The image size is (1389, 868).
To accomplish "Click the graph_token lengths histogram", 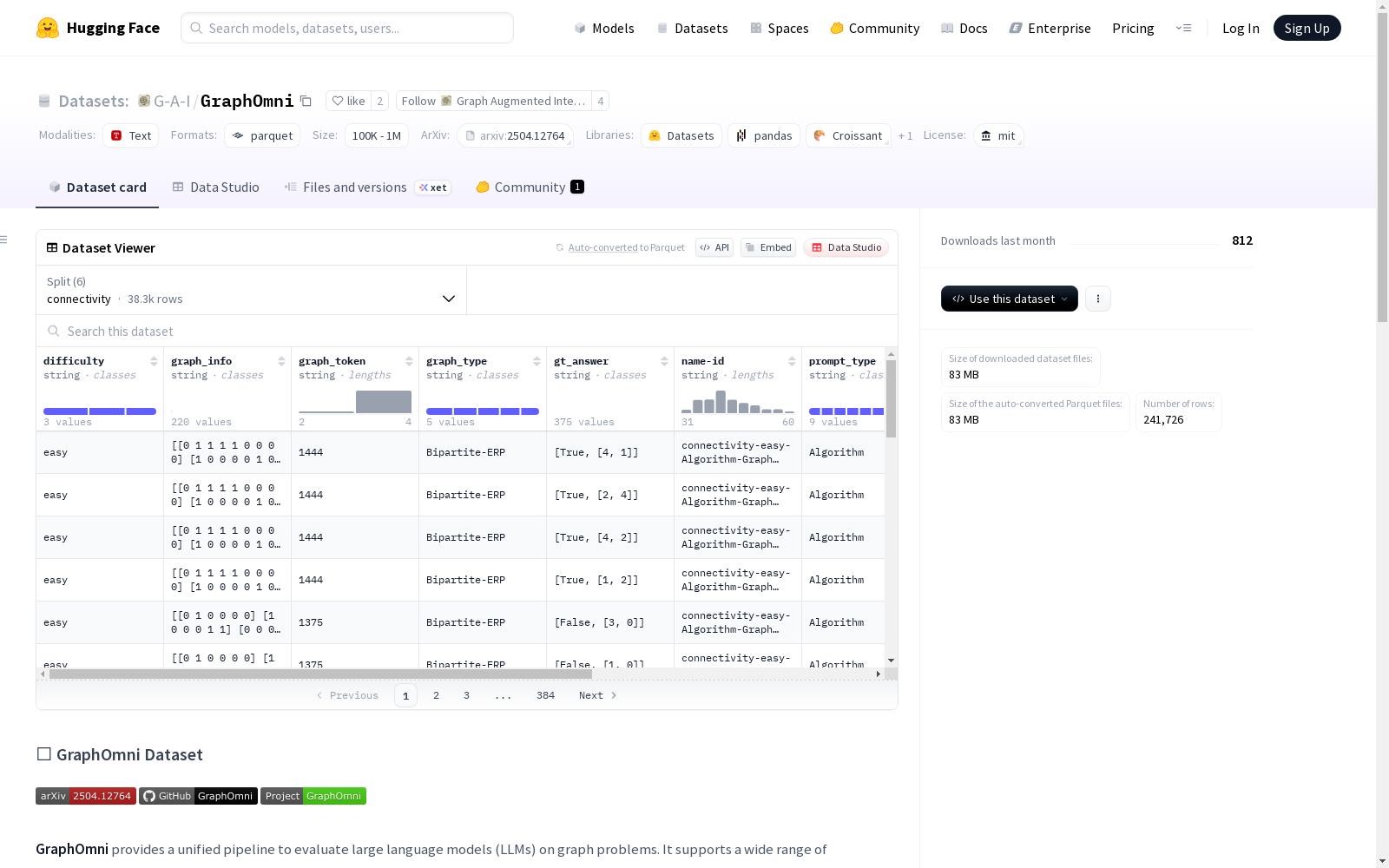I will (355, 402).
